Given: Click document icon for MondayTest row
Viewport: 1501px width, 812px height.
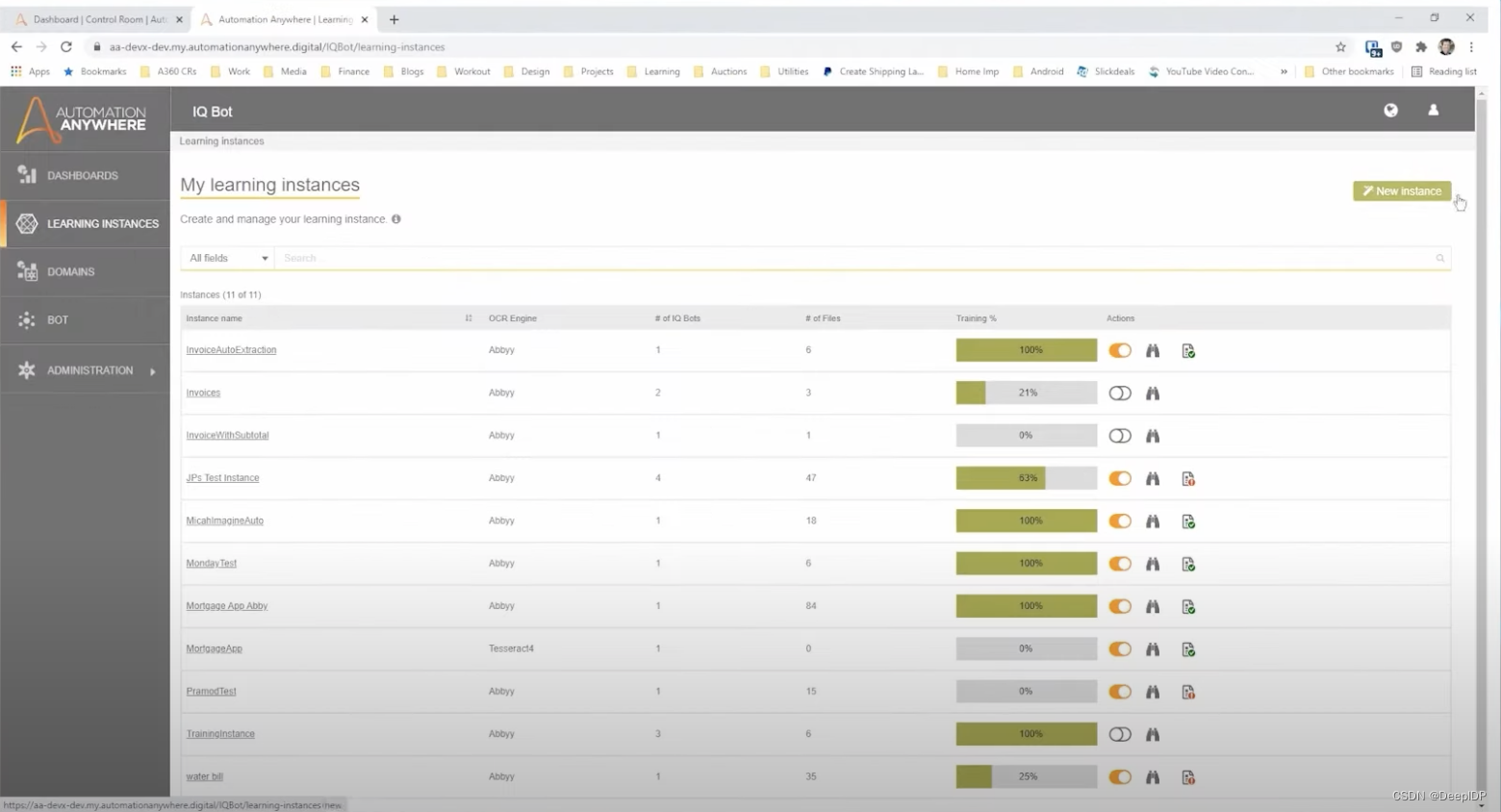Looking at the screenshot, I should [1188, 564].
